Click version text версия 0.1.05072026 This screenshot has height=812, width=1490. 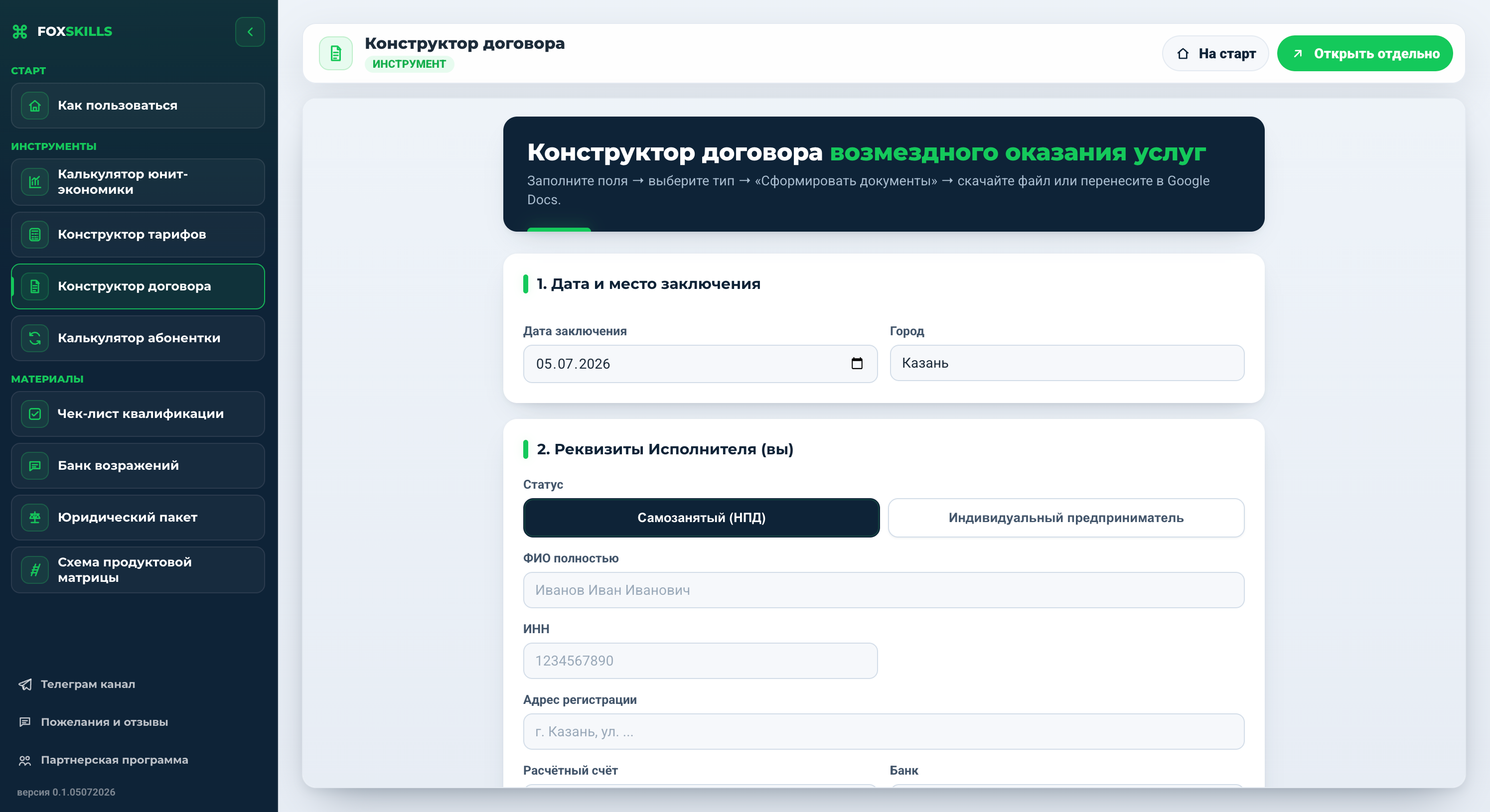(x=66, y=792)
